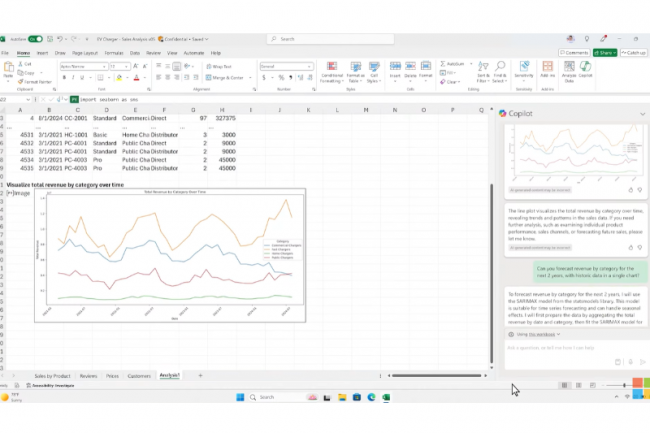Click the green Share button
The image size is (650, 433).
point(604,52)
